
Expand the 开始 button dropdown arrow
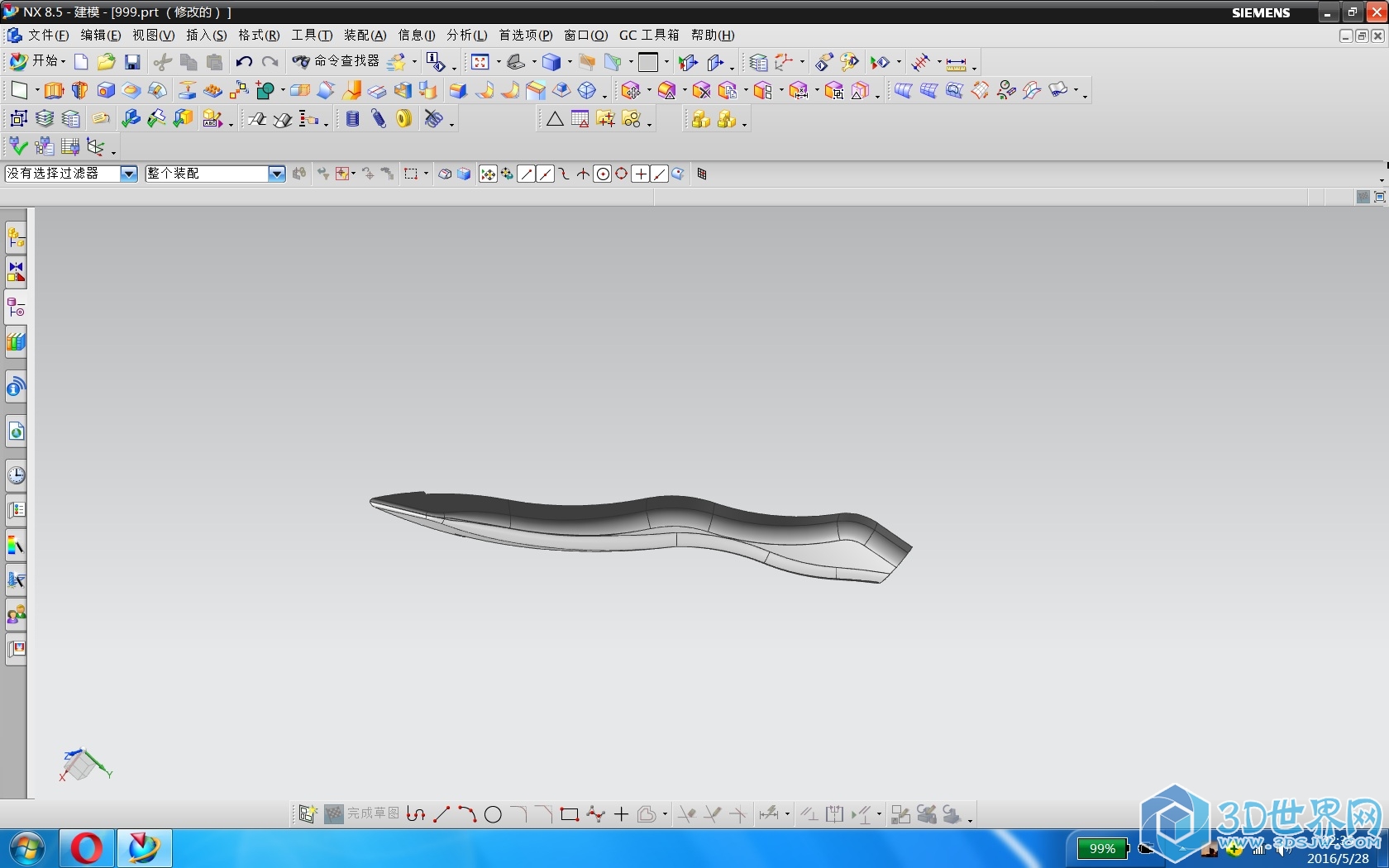point(63,62)
